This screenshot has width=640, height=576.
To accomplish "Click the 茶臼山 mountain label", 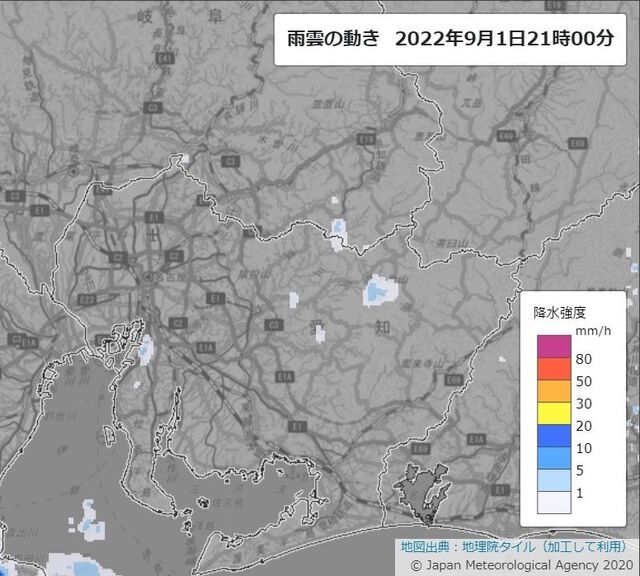I will [x=452, y=244].
